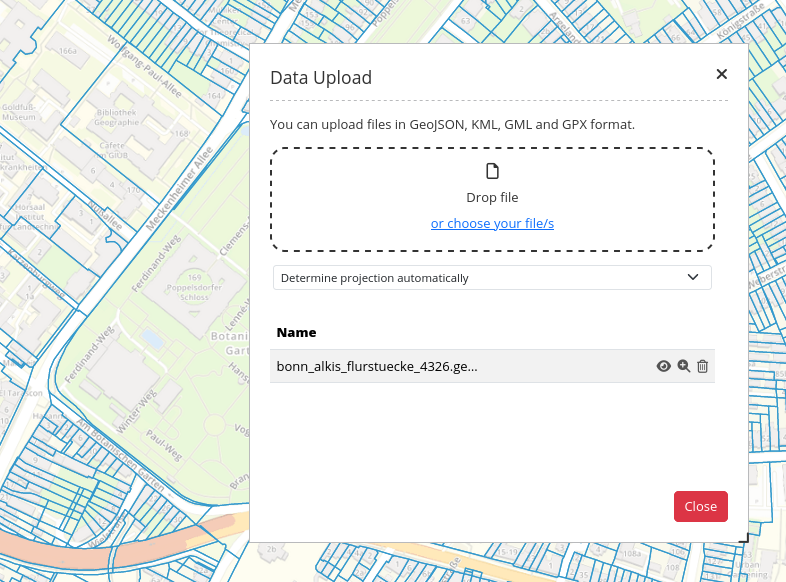Click the "Drop file" text area
Image resolution: width=786 pixels, height=582 pixels.
pos(492,197)
